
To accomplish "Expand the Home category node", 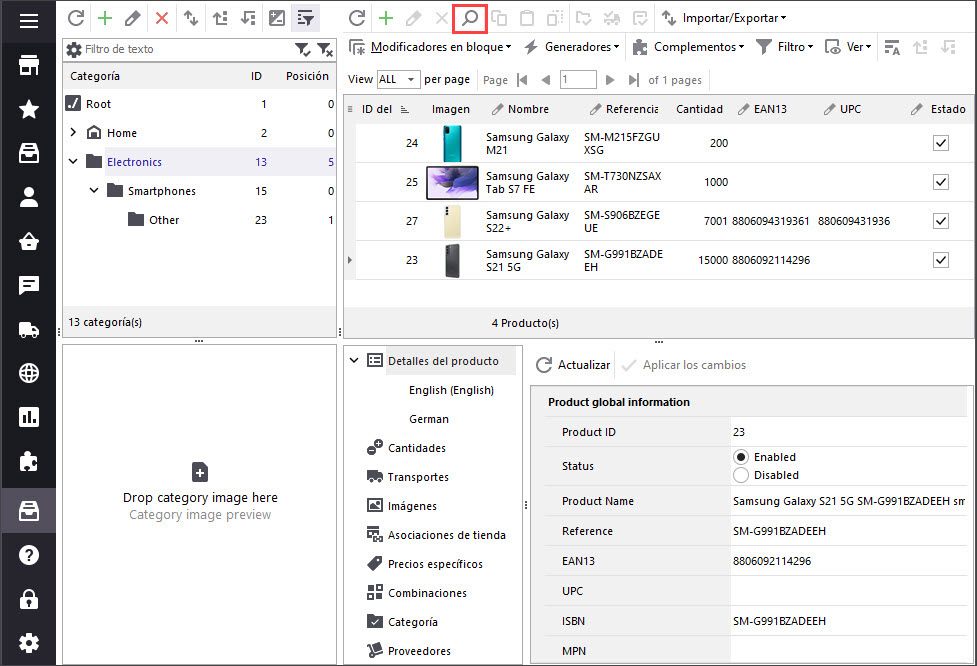I will click(x=73, y=132).
